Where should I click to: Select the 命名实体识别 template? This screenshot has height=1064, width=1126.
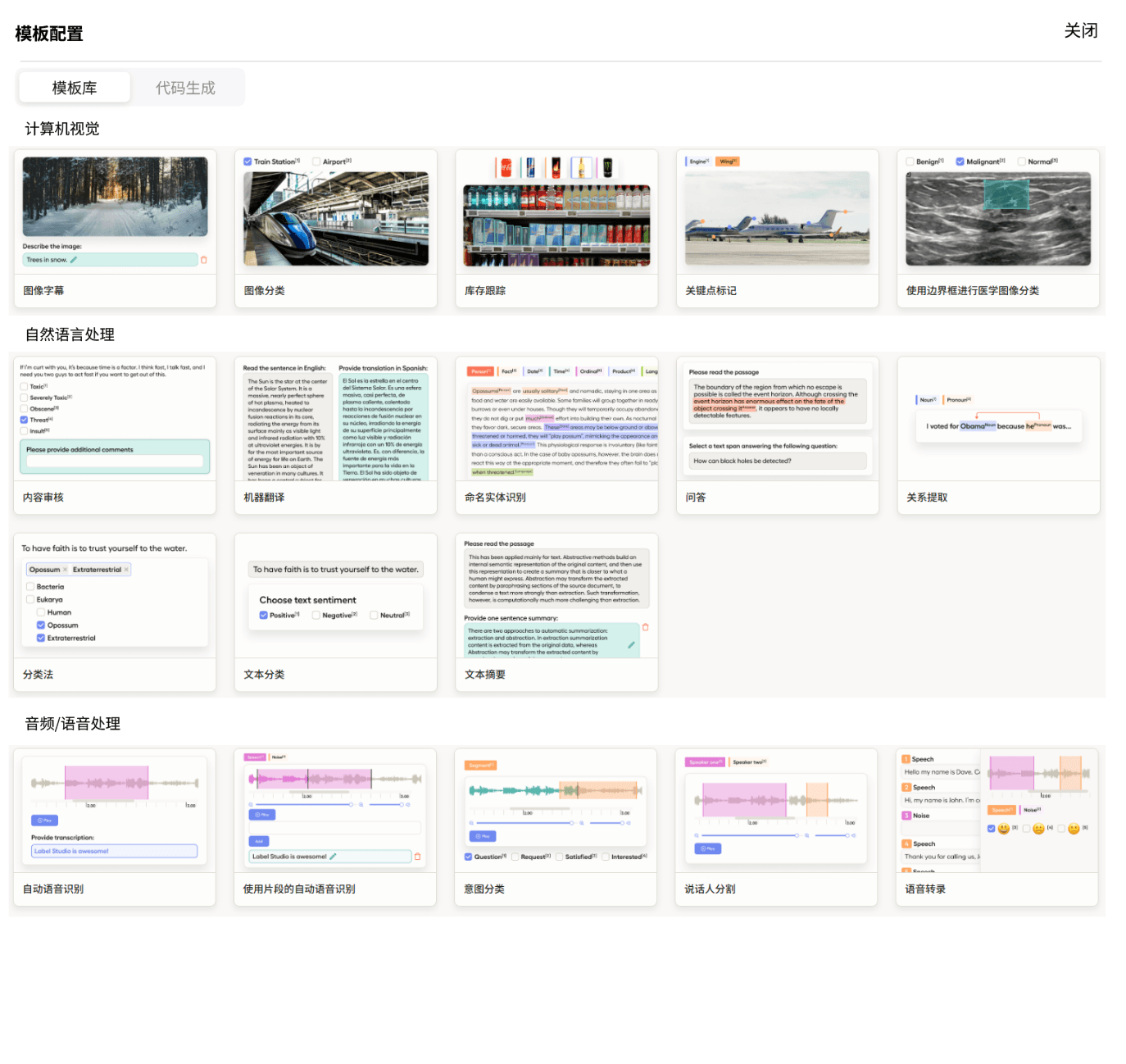point(556,434)
